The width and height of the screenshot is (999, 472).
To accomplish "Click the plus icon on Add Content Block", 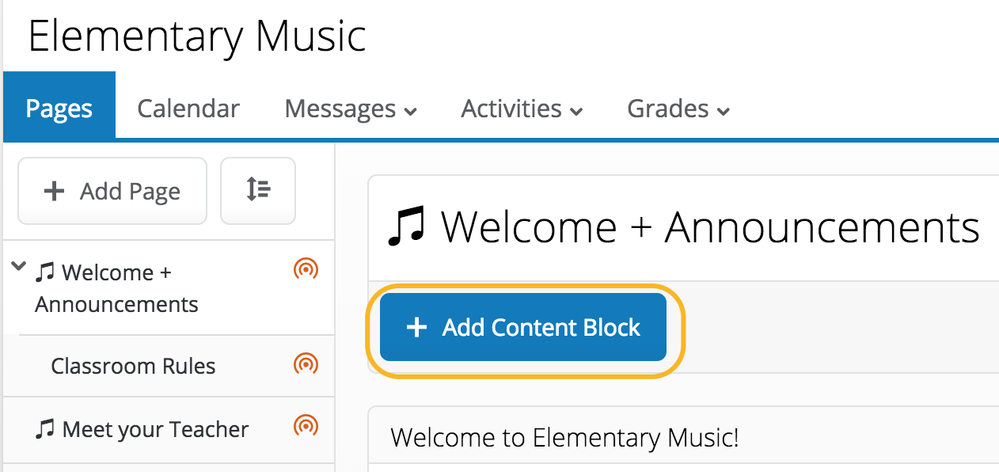I will (416, 327).
